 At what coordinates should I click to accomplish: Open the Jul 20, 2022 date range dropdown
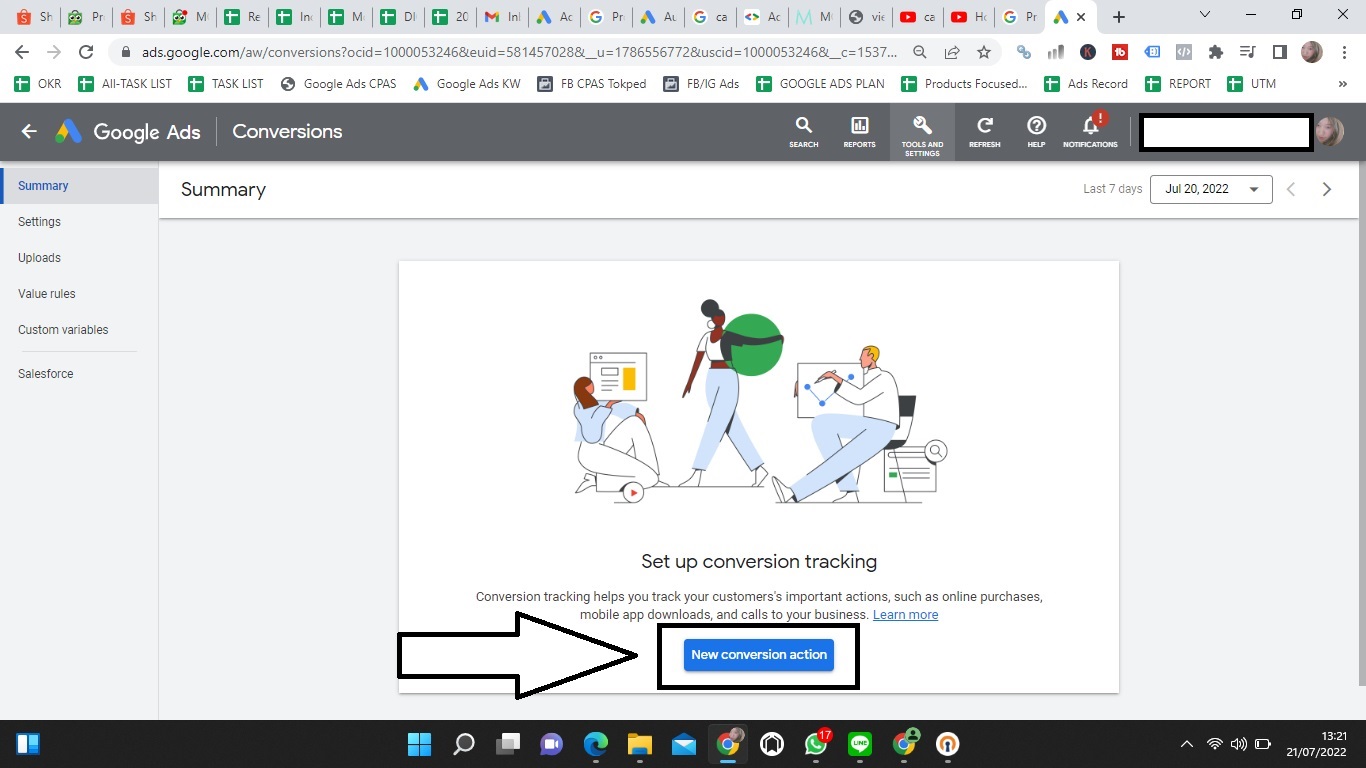(x=1211, y=188)
